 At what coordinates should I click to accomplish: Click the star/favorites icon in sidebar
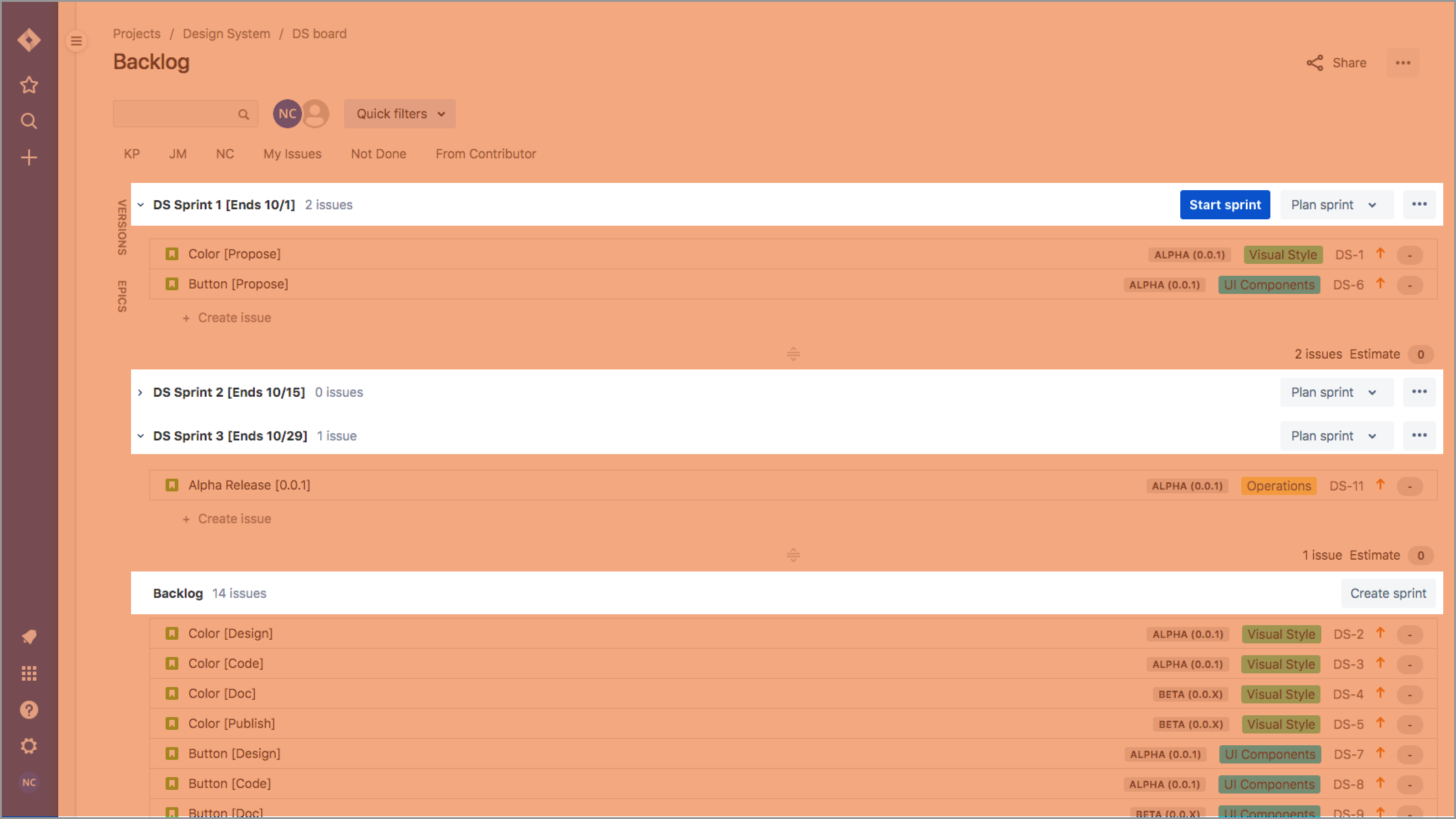(28, 84)
